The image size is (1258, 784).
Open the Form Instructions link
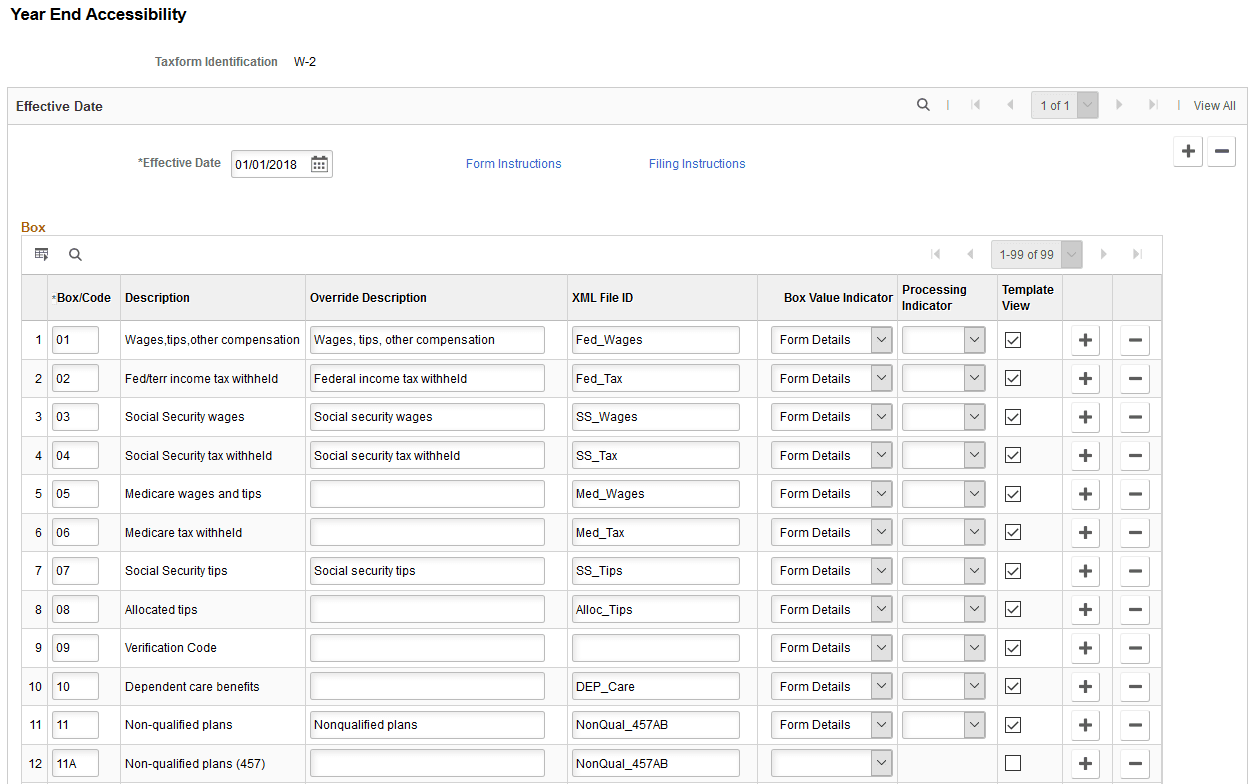tap(514, 164)
